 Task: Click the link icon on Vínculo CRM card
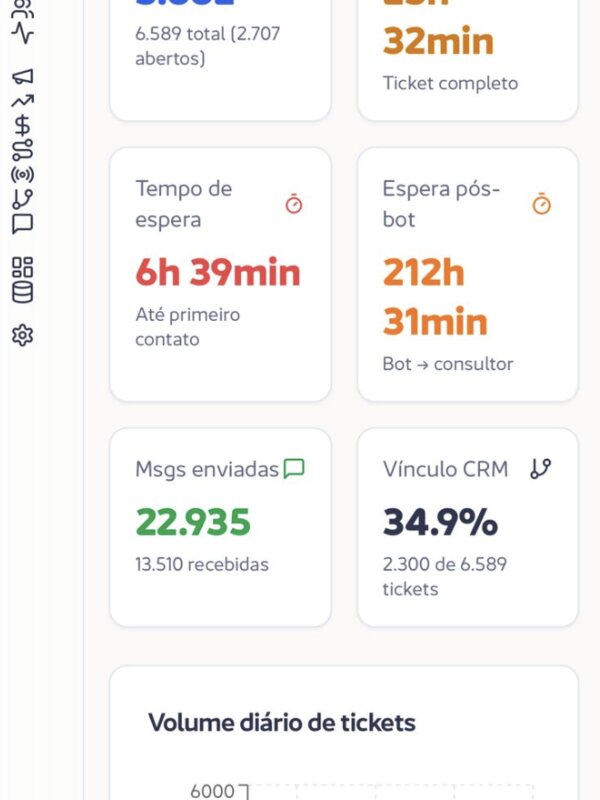point(538,466)
